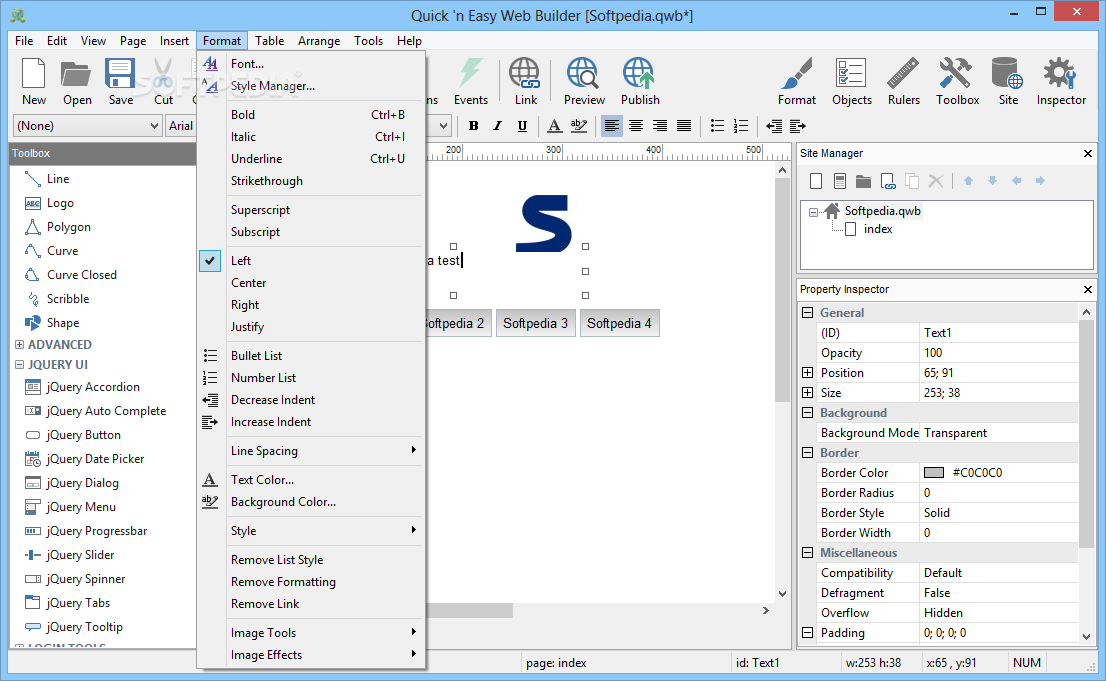
Task: Click the Objects toolbar icon
Action: (851, 73)
